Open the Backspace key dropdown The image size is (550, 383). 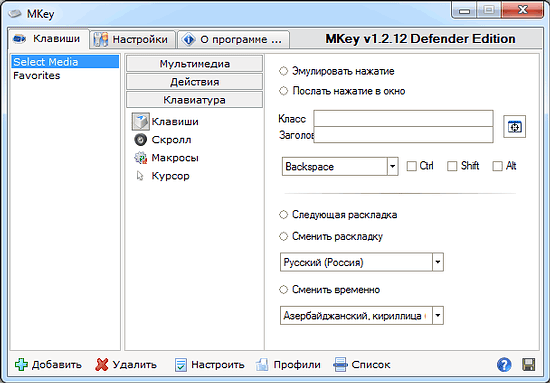tap(393, 166)
